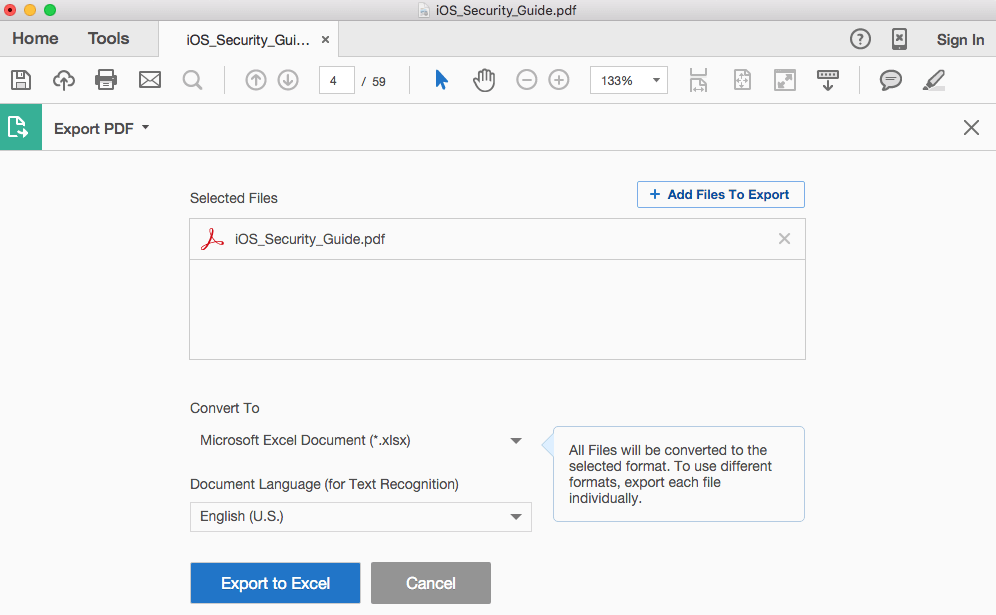
Task: Switch to the Tools tab
Action: pos(108,39)
